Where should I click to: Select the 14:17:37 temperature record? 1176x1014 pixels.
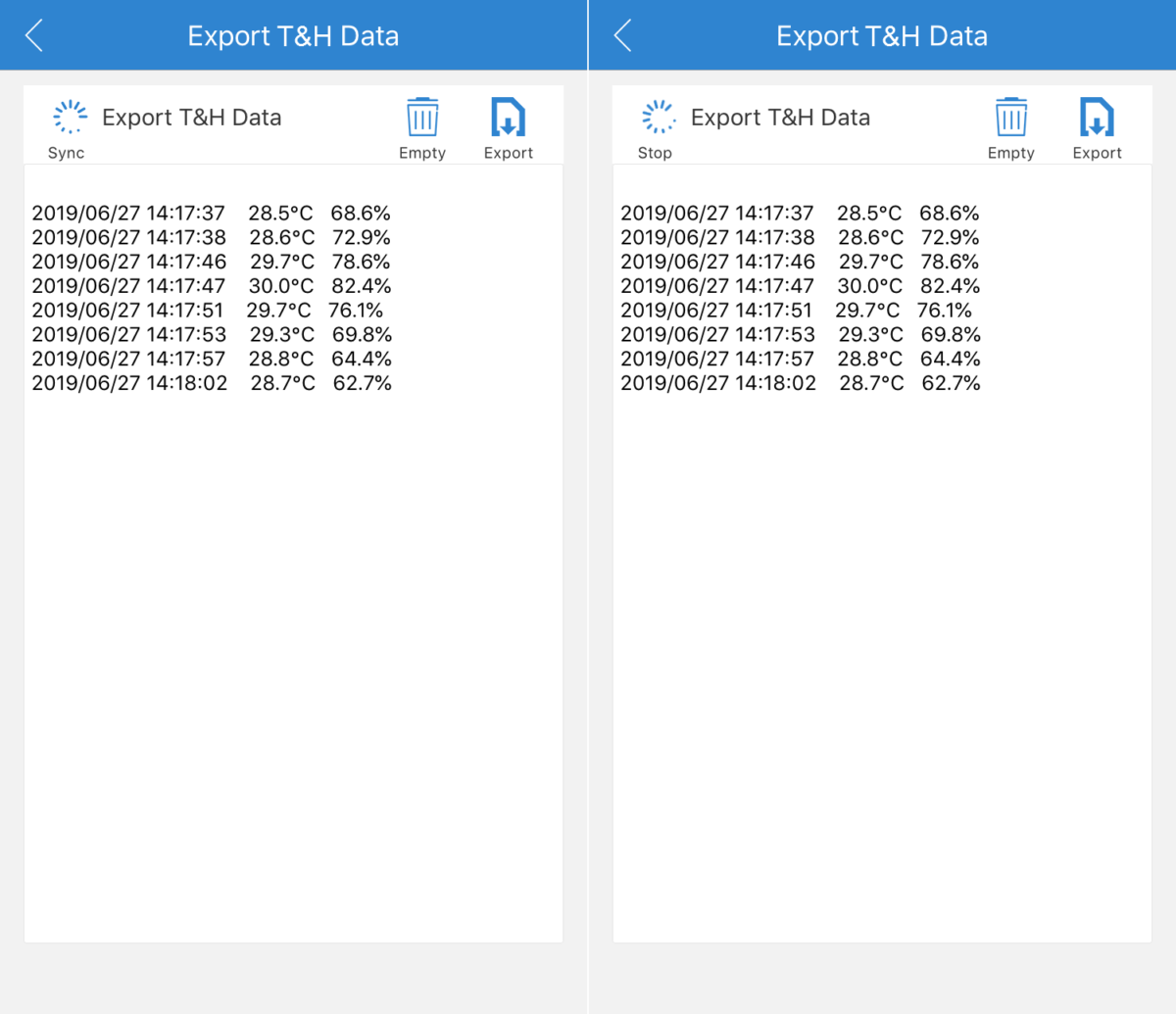coord(211,212)
